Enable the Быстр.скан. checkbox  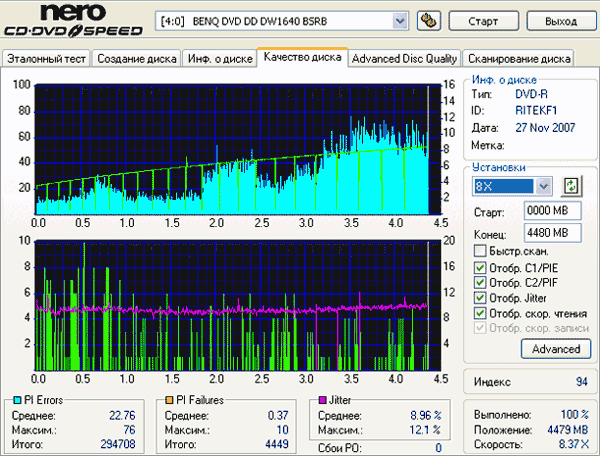click(479, 251)
